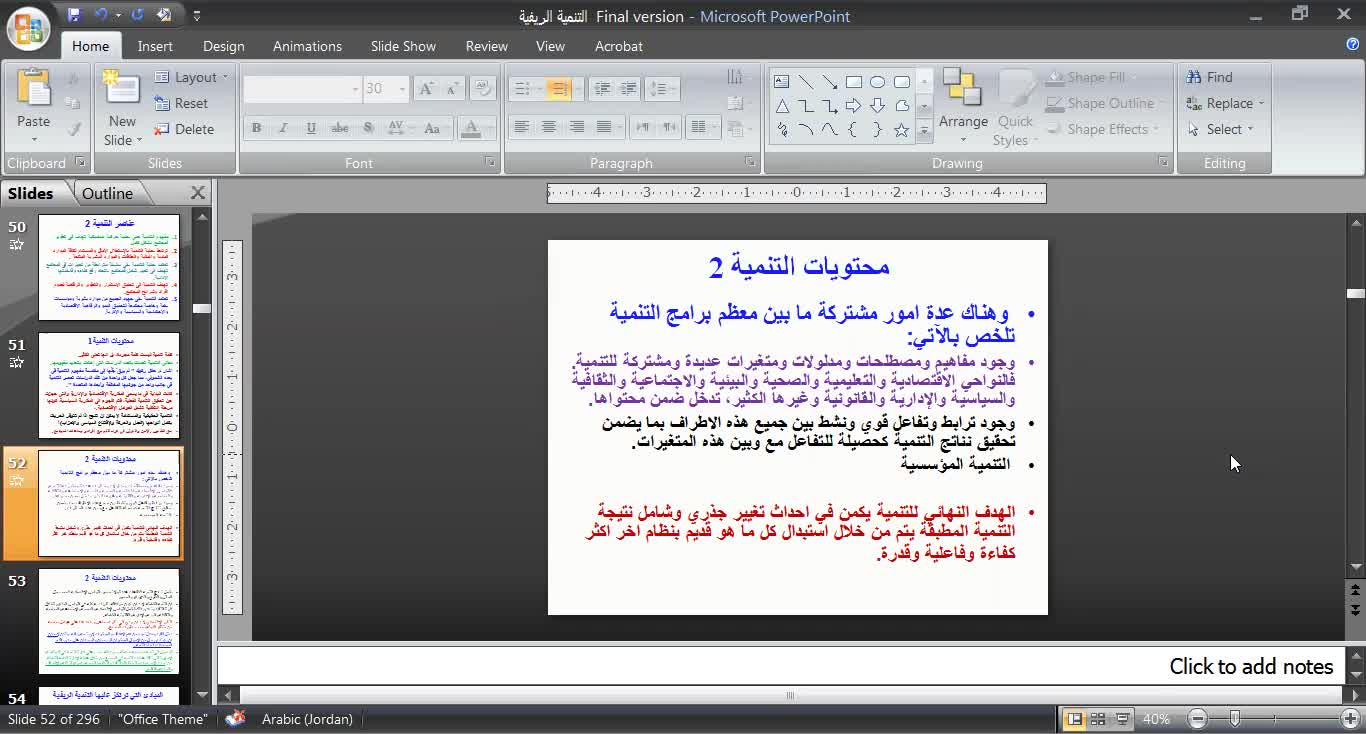1366x734 pixels.
Task: Center-align the paragraph text
Action: [548, 127]
